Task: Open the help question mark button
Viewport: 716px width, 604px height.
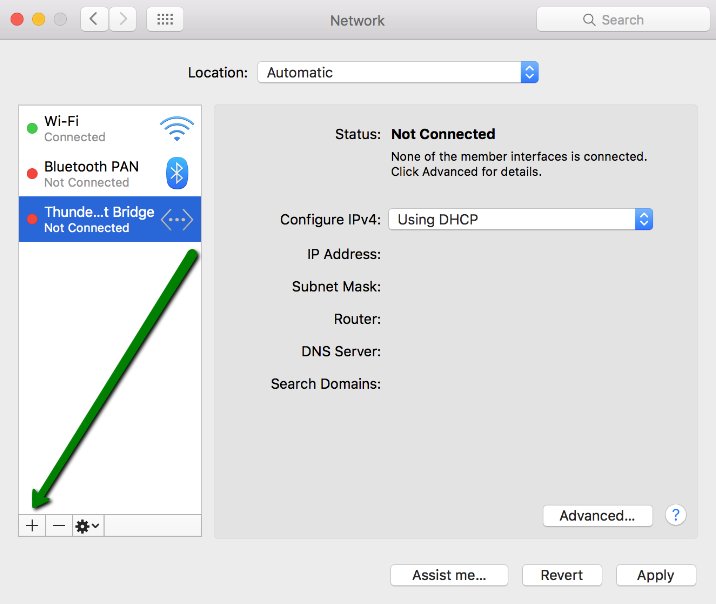Action: coord(676,515)
